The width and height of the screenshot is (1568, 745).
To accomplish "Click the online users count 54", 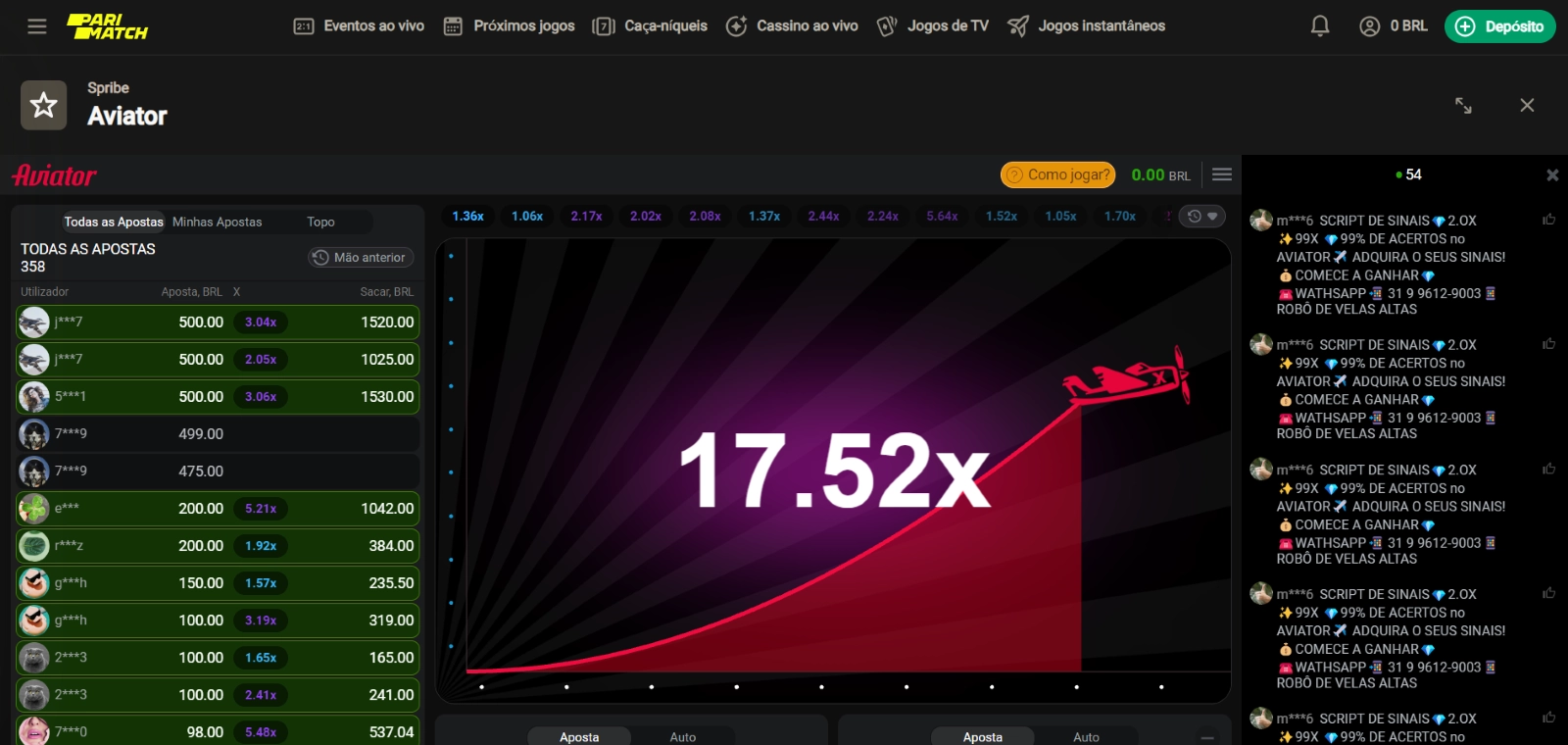I will coord(1408,174).
